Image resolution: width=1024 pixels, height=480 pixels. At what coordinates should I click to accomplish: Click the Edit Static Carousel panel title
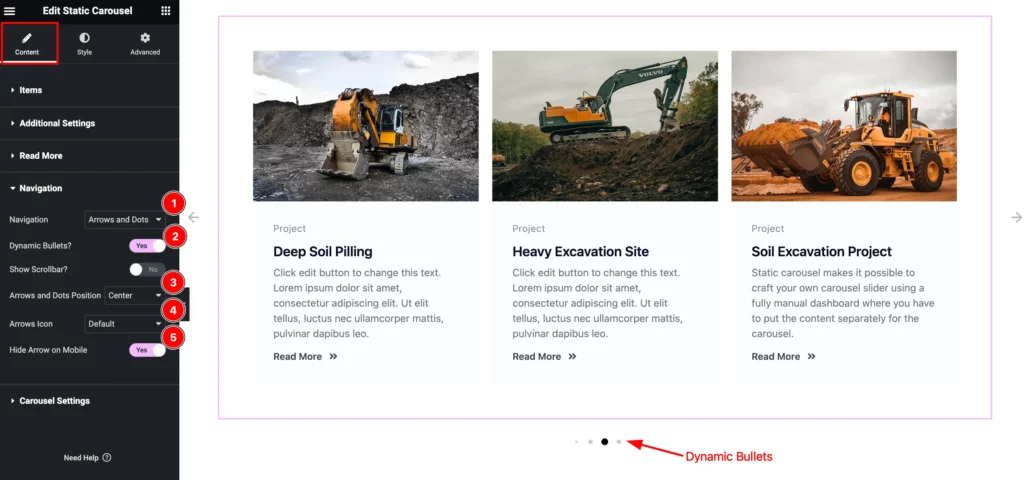(88, 10)
